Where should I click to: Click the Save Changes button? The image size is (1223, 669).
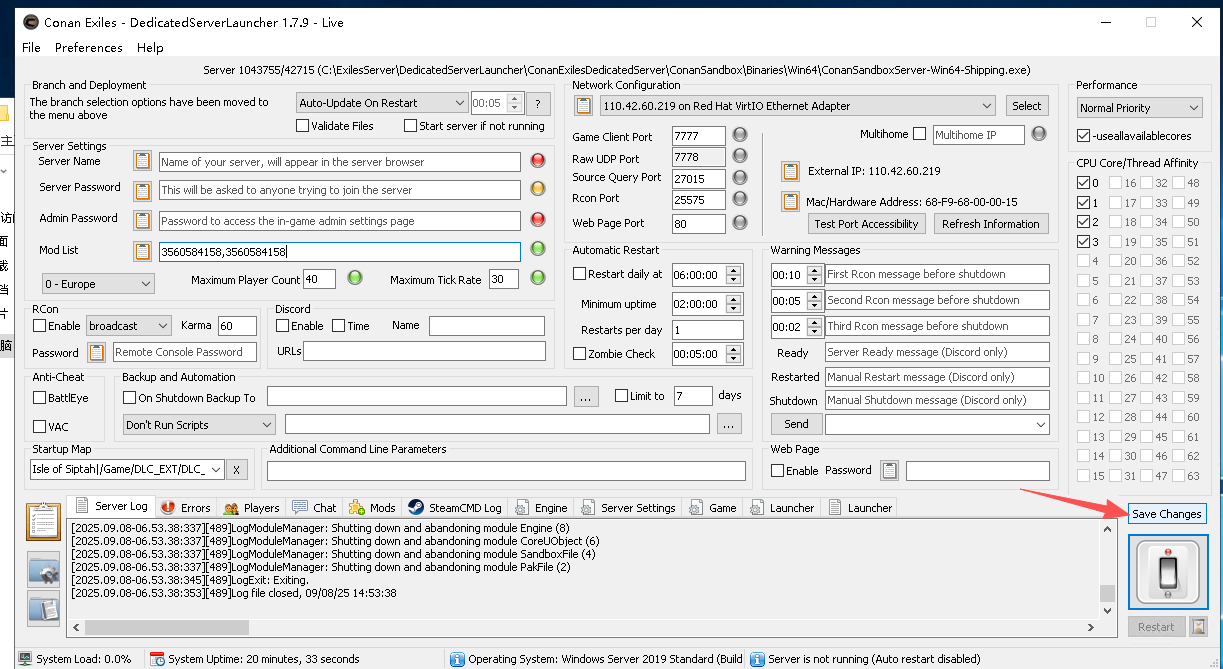click(x=1167, y=514)
